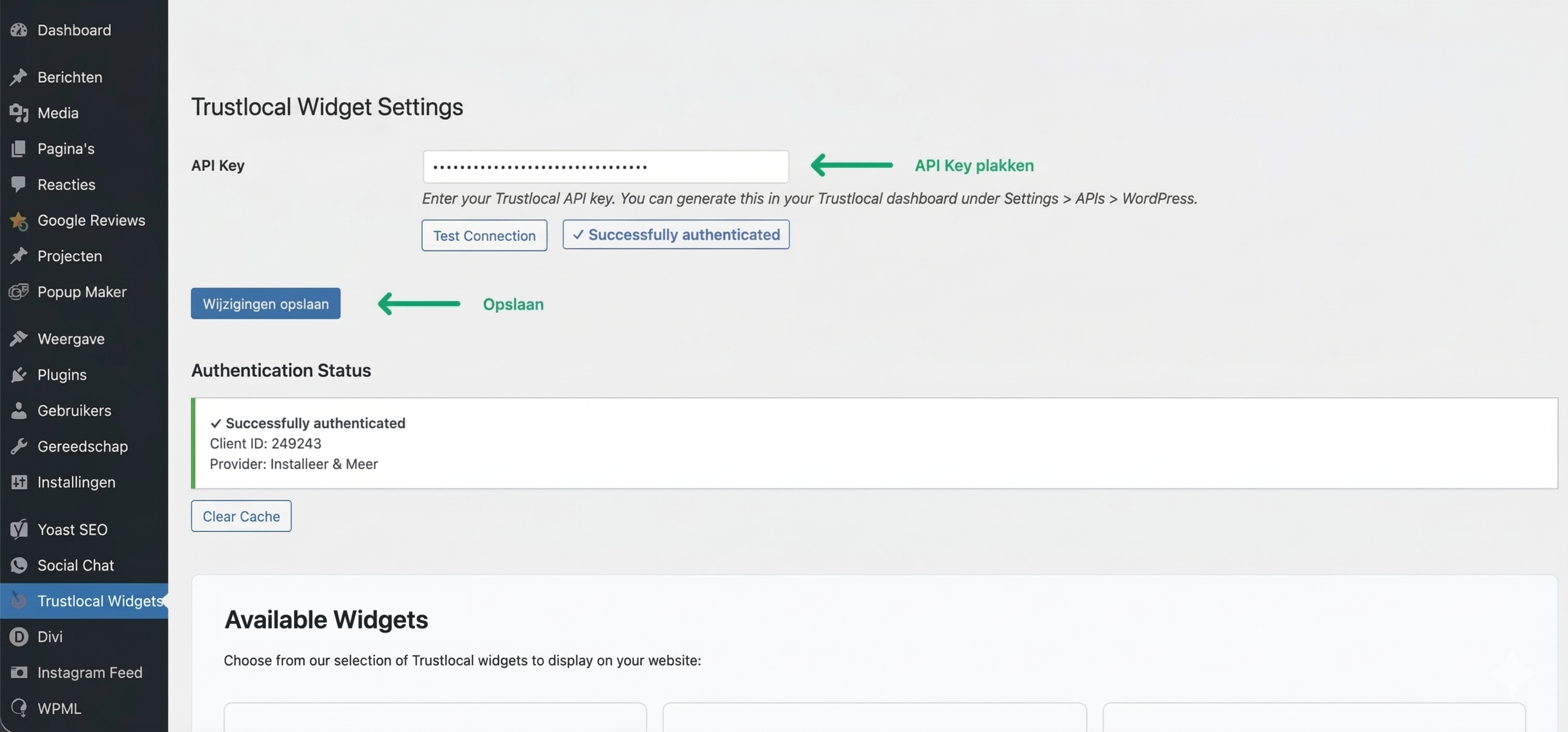Click the WPML icon
The image size is (1568, 732).
pos(19,708)
